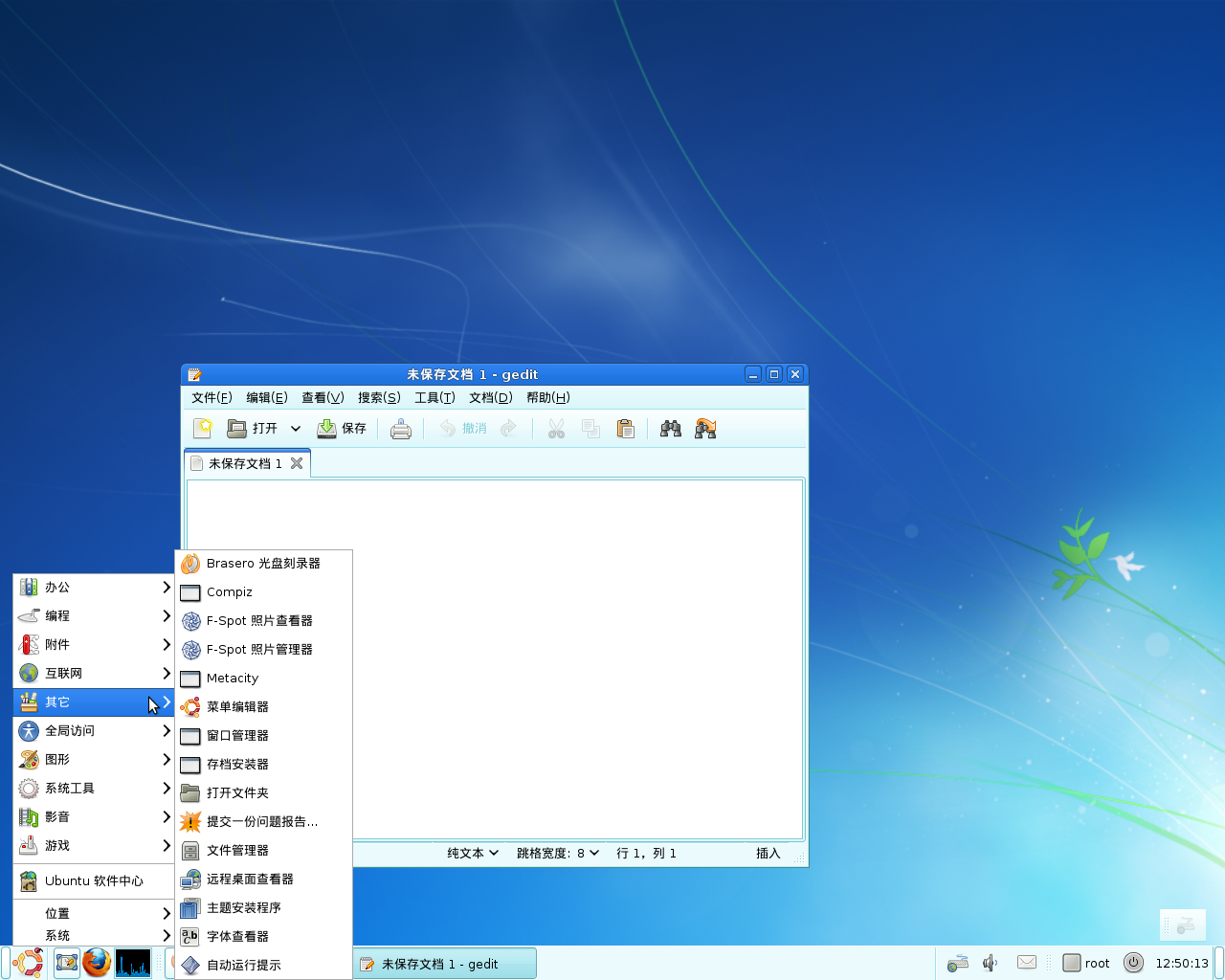Expand the recent files arrow beside 打开
This screenshot has width=1225, height=980.
pyautogui.click(x=296, y=429)
